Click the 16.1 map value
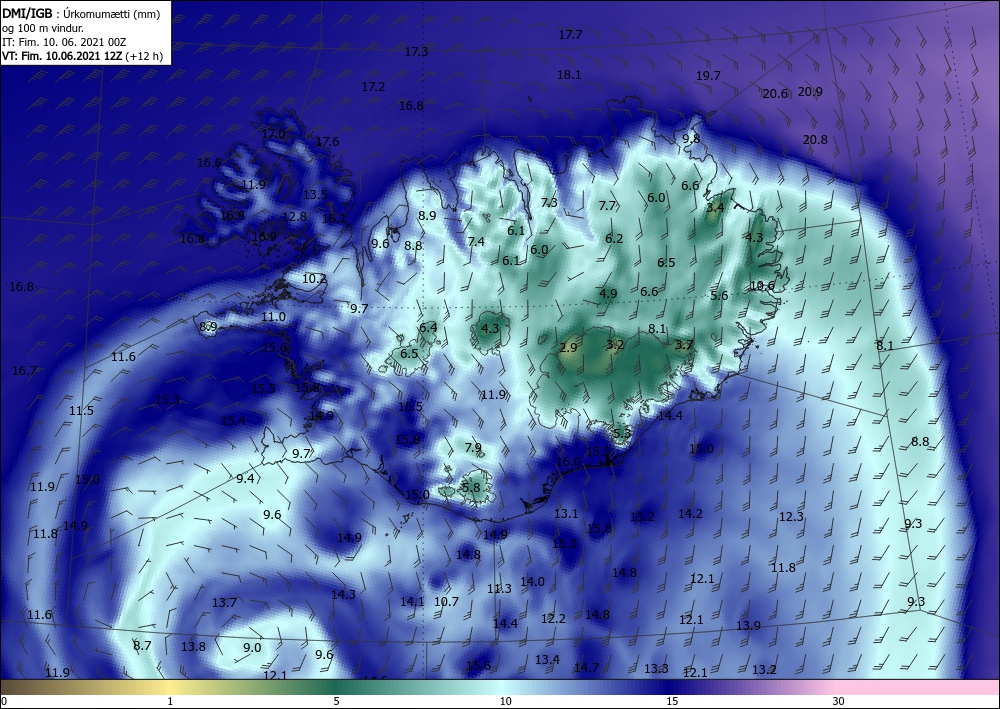 click(x=334, y=218)
